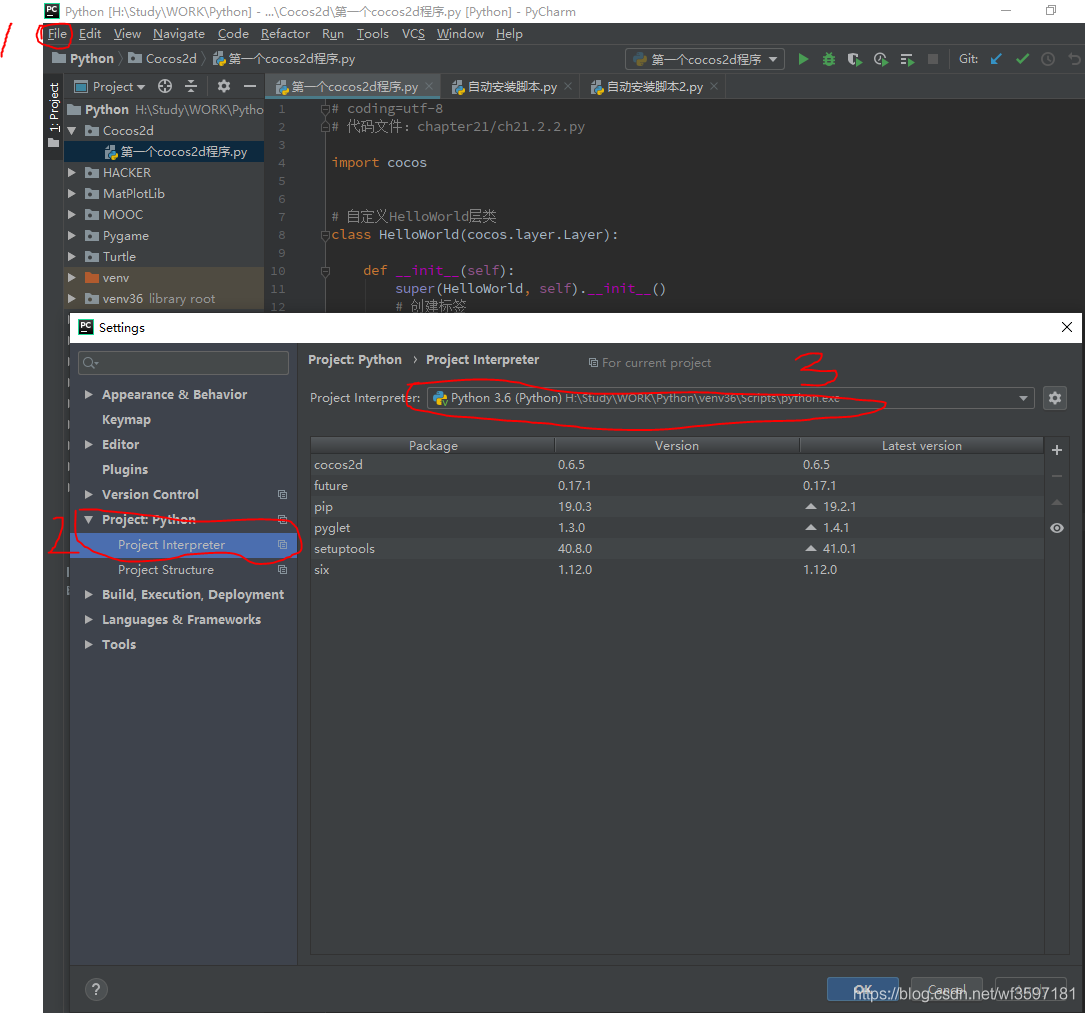Collapse all with the Project panel collapse icon
1085x1013 pixels.
pyautogui.click(x=191, y=86)
